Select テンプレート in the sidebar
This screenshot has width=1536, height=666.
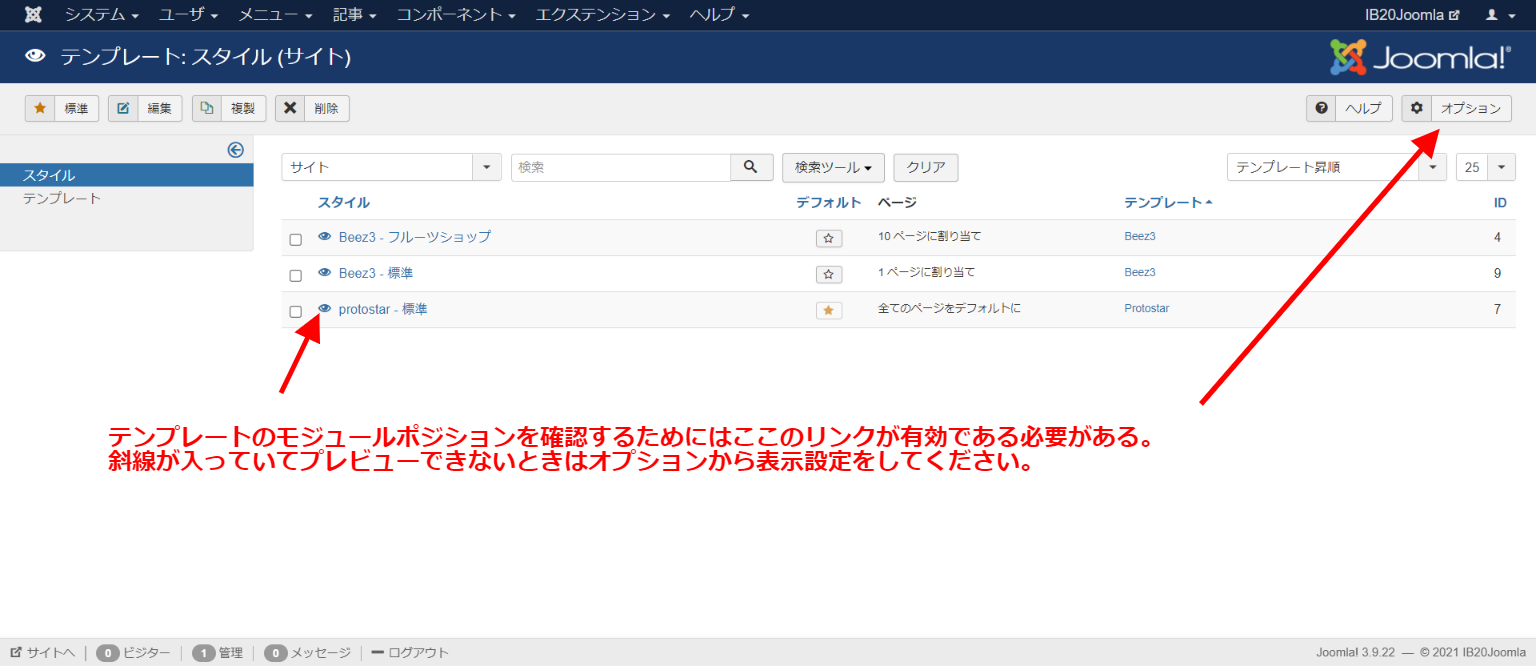[x=62, y=198]
